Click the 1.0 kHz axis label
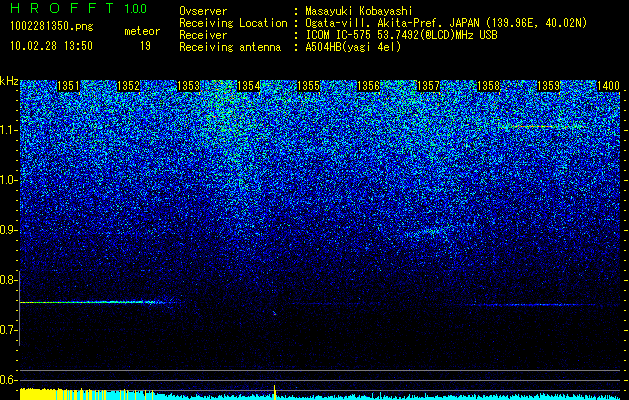 coord(8,180)
